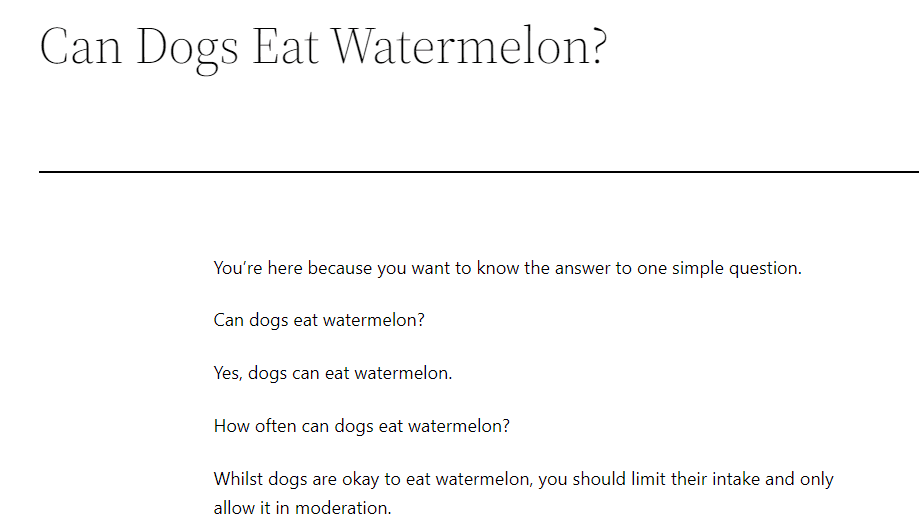The width and height of the screenshot is (919, 532).
Task: Click the question 'How often can dogs eat watermelon?'
Action: coord(362,426)
